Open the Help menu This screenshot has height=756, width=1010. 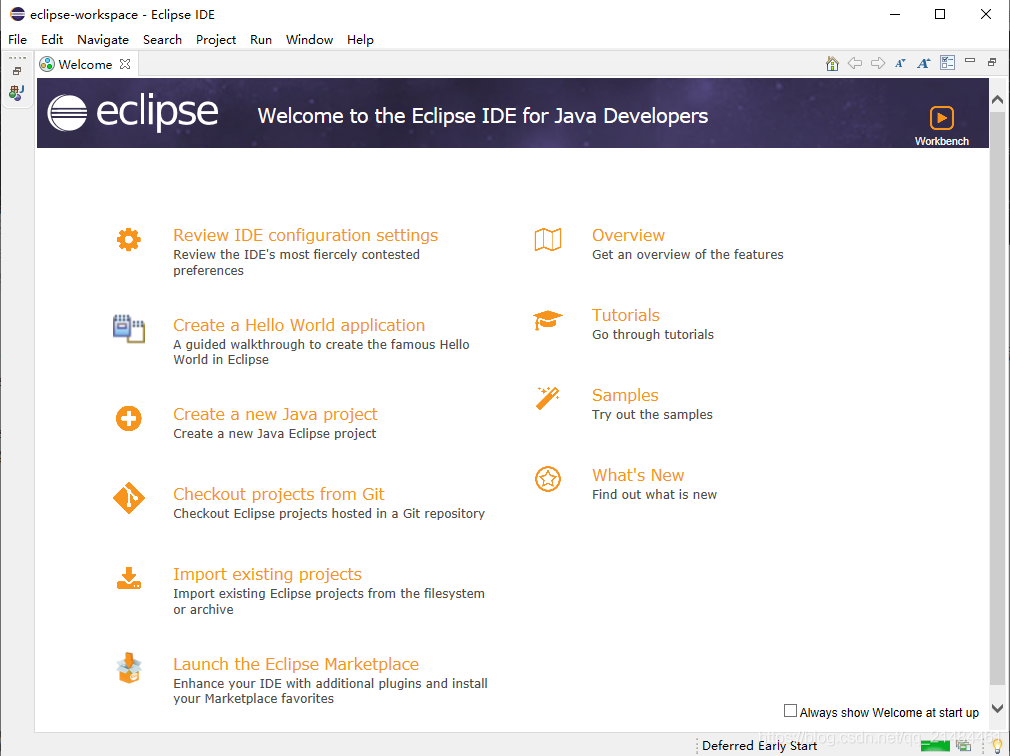tap(360, 39)
